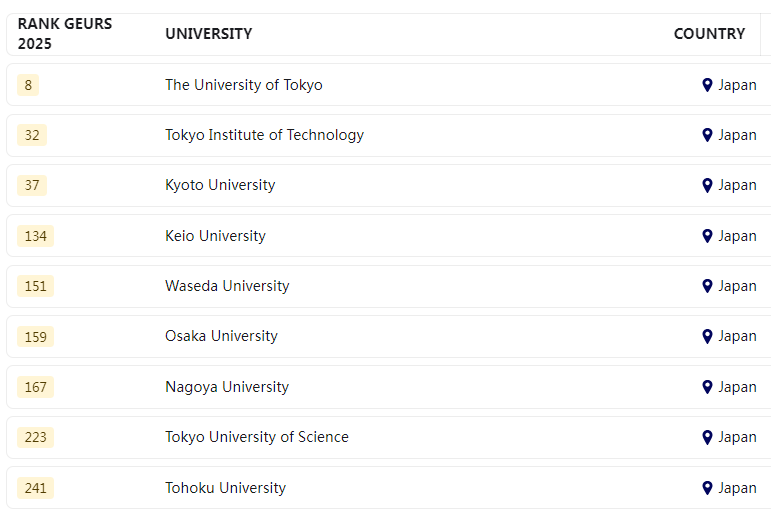Screen dimensions: 771x526
Task: Click the rank 8 badge
Action: 28,85
